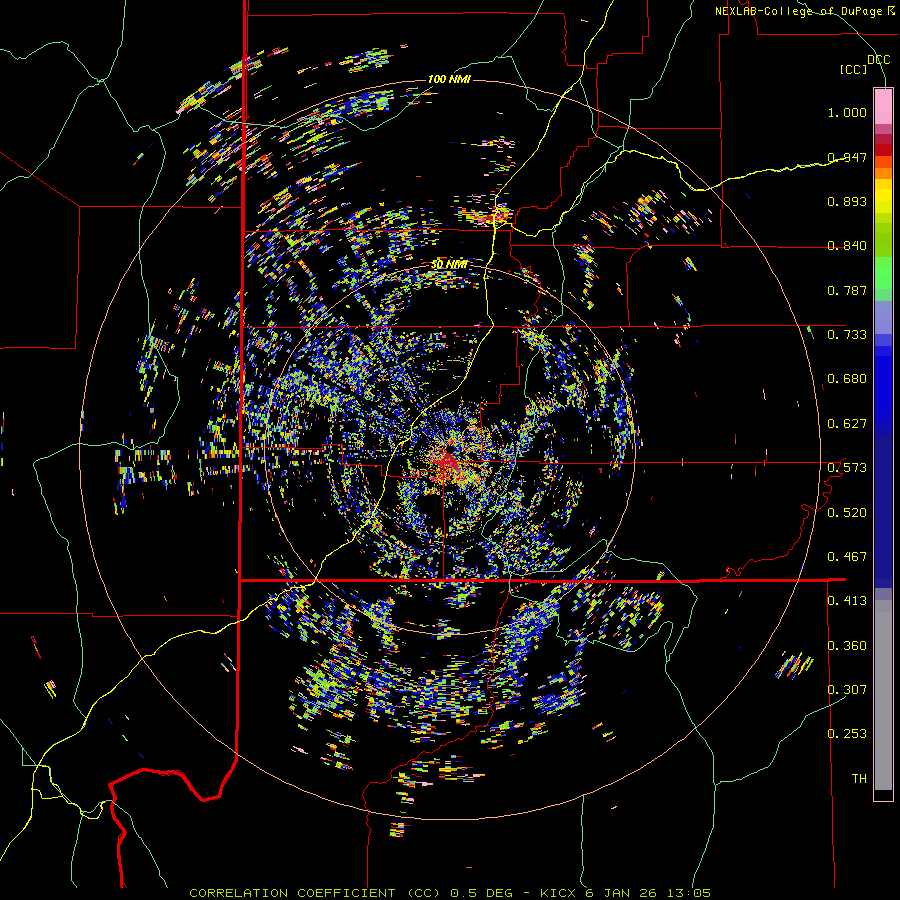Click the [CC] unit label above the color scale
This screenshot has width=900, height=900.
853,69
